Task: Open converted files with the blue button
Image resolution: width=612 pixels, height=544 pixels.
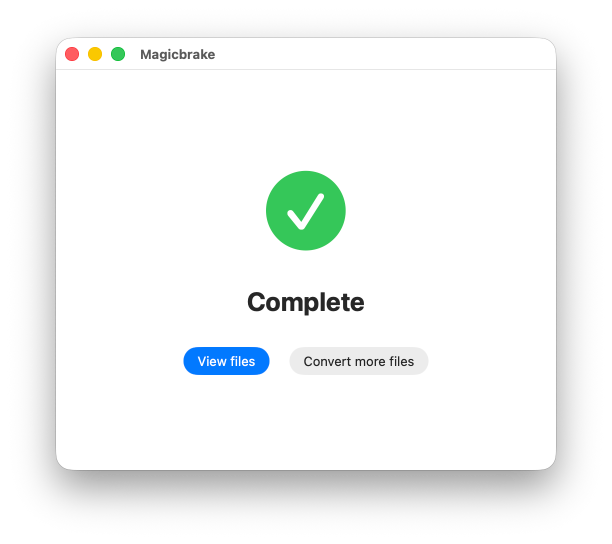Action: pyautogui.click(x=226, y=361)
